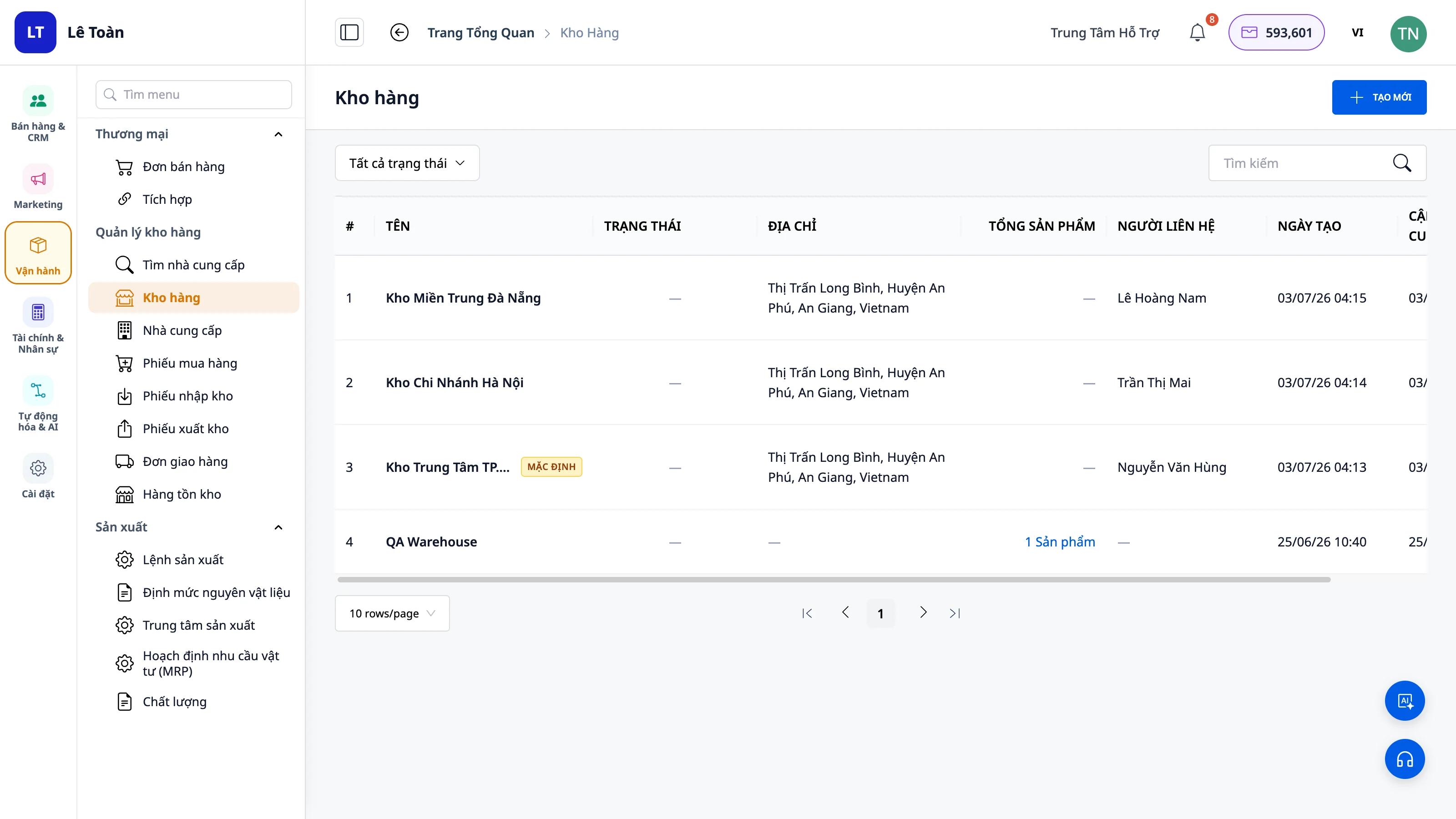Open the Tự động hóa & AI module

38,404
